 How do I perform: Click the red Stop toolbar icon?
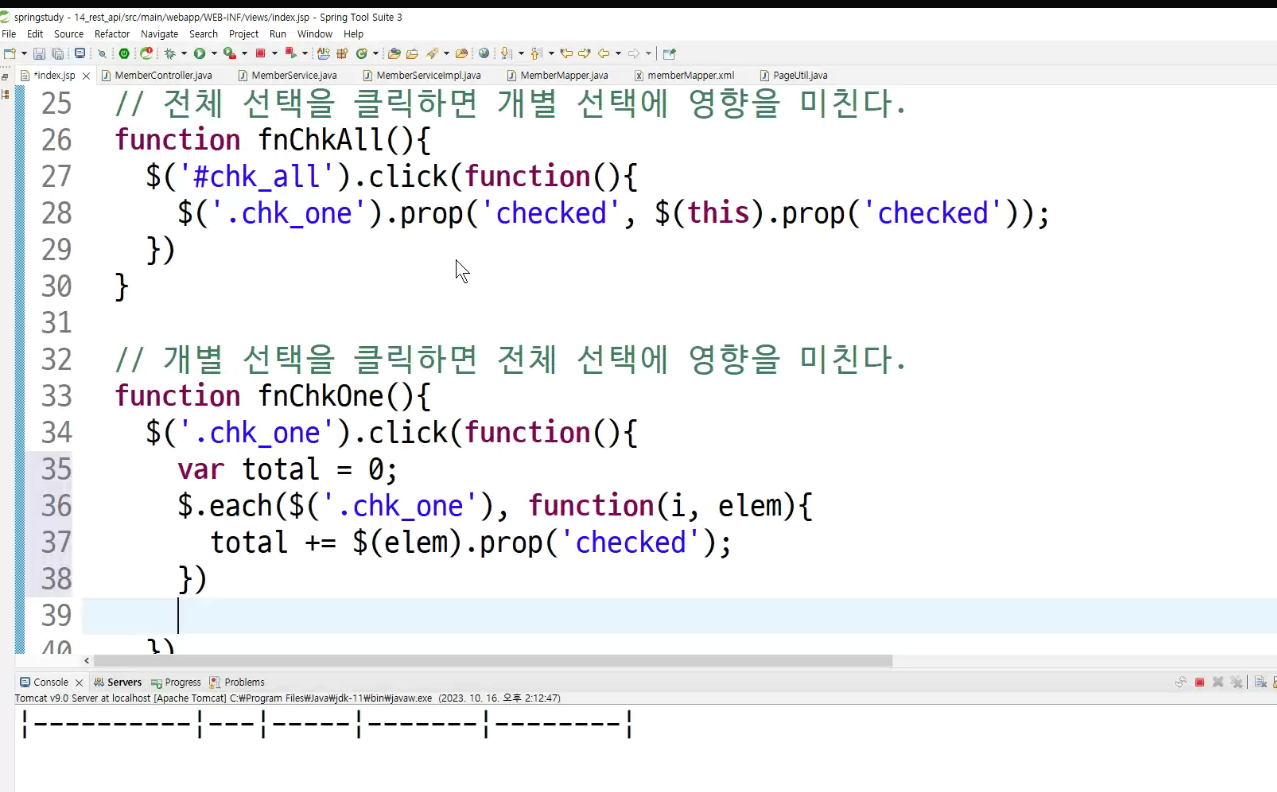260,53
